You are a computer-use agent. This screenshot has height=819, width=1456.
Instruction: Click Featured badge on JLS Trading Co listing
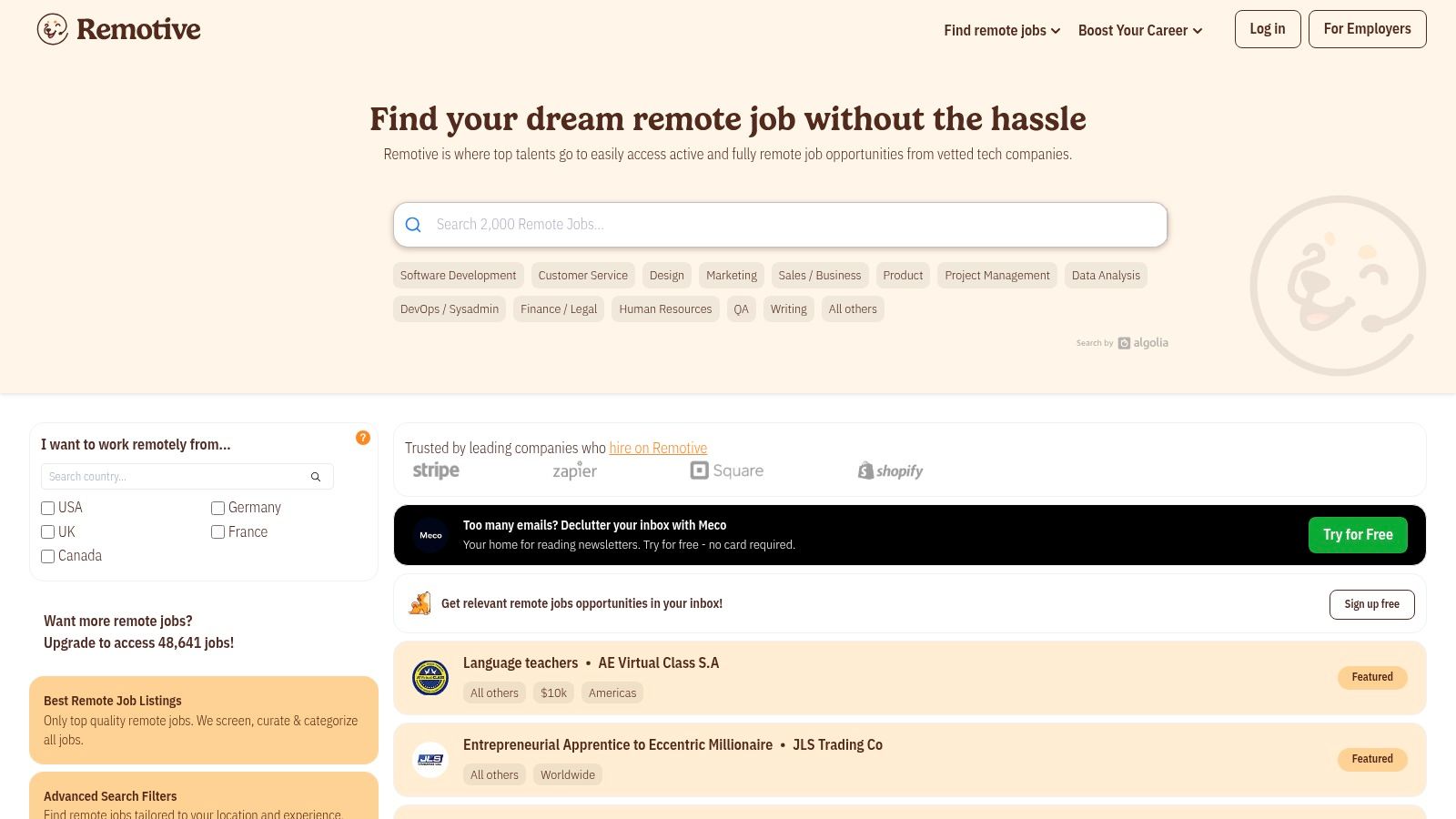pyautogui.click(x=1372, y=759)
